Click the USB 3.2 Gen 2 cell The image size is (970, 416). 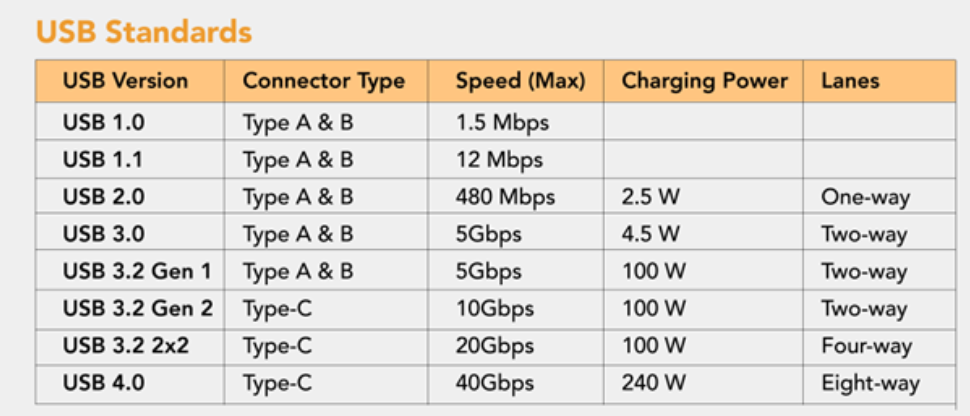click(x=137, y=309)
